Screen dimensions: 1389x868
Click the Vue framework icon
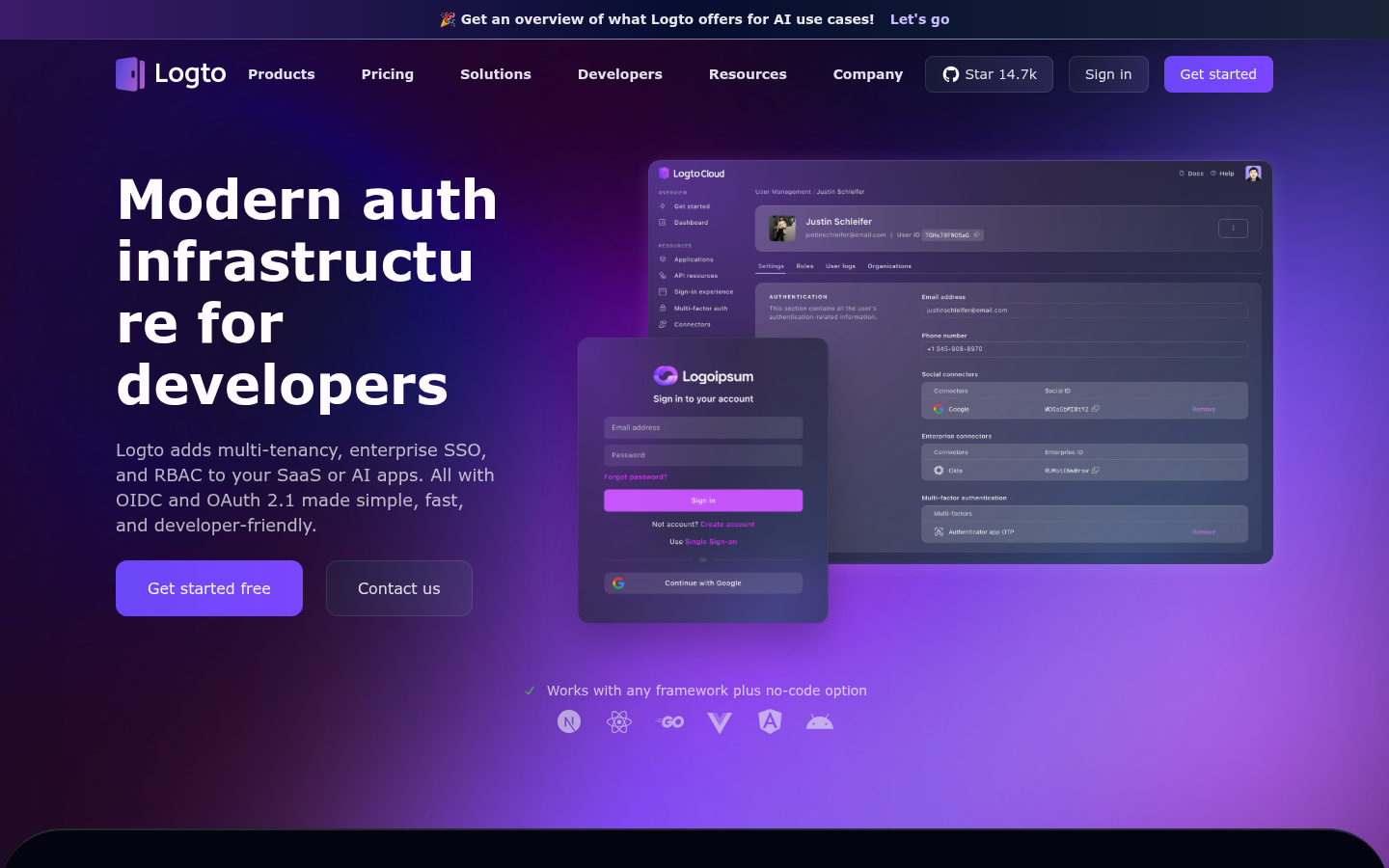click(x=720, y=722)
